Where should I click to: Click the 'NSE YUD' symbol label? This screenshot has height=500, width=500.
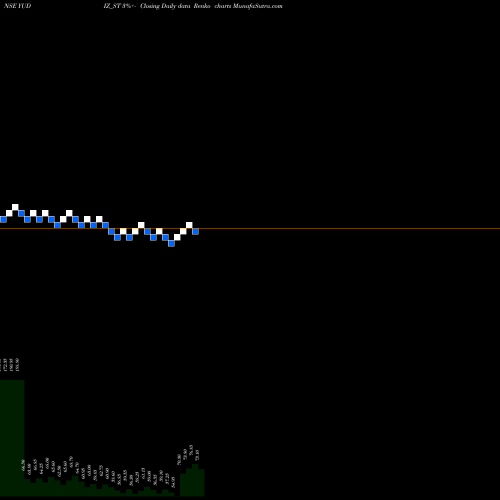point(17,6)
